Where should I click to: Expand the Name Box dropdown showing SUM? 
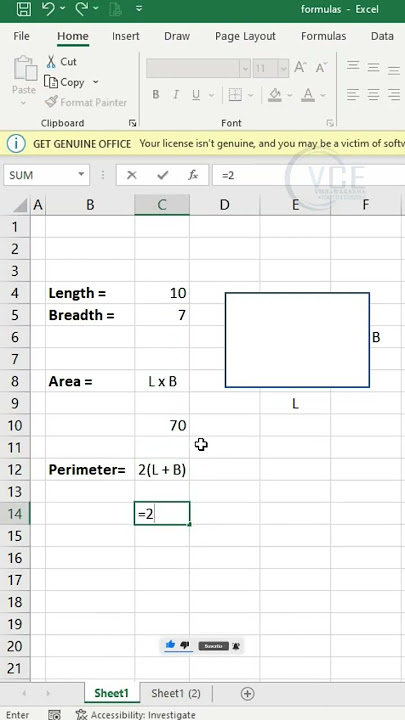81,174
